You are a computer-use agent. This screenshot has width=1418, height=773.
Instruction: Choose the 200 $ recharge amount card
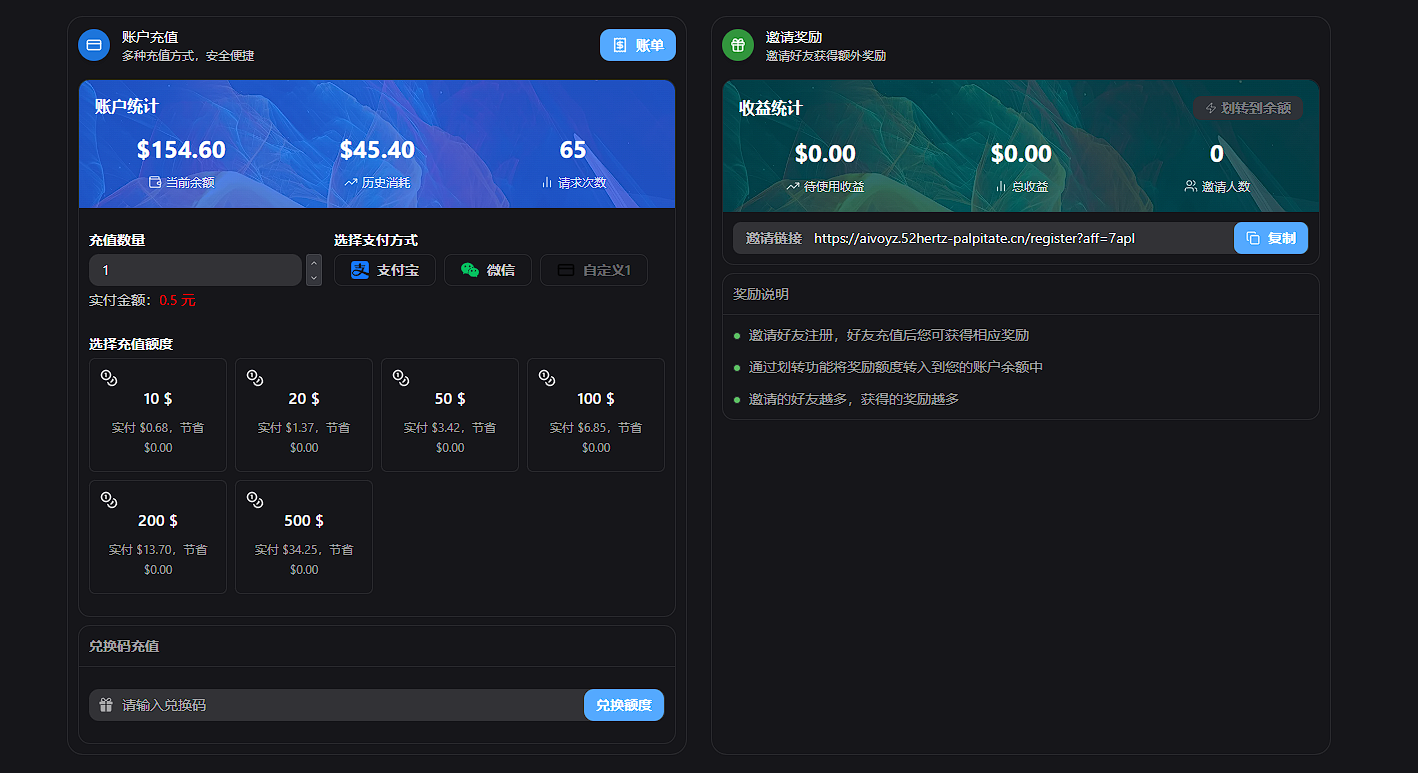pyautogui.click(x=158, y=537)
